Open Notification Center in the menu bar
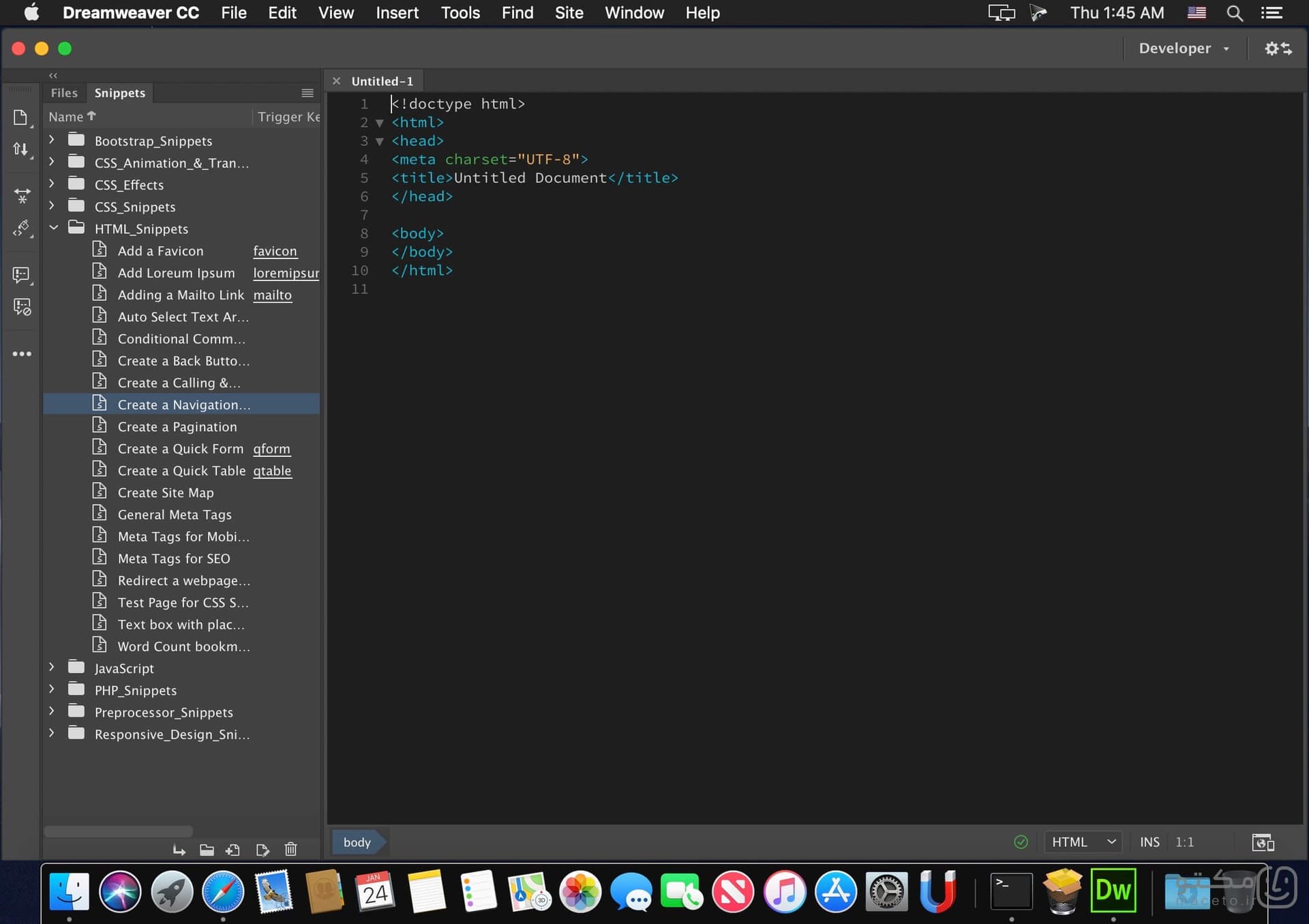 [1272, 13]
